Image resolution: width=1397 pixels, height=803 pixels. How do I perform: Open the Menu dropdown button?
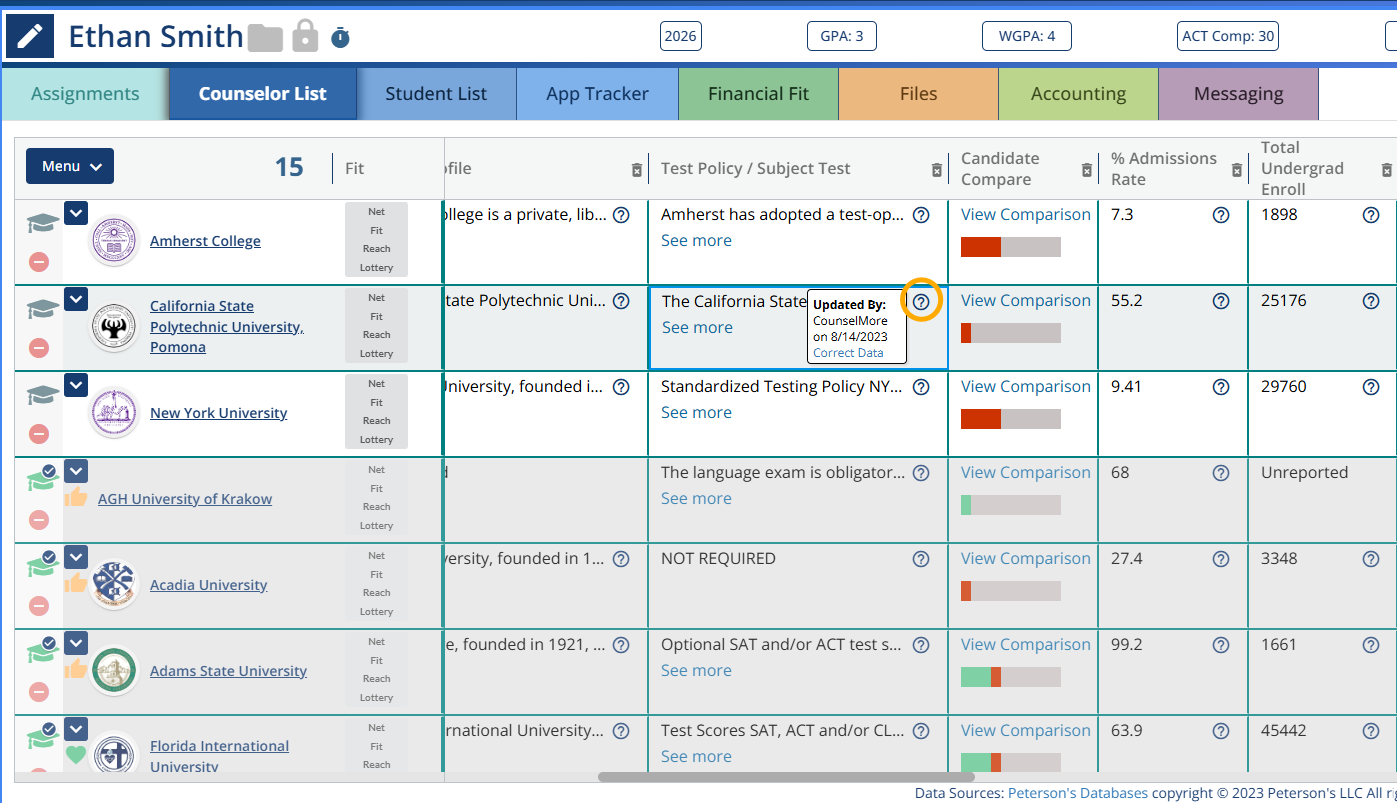[70, 166]
